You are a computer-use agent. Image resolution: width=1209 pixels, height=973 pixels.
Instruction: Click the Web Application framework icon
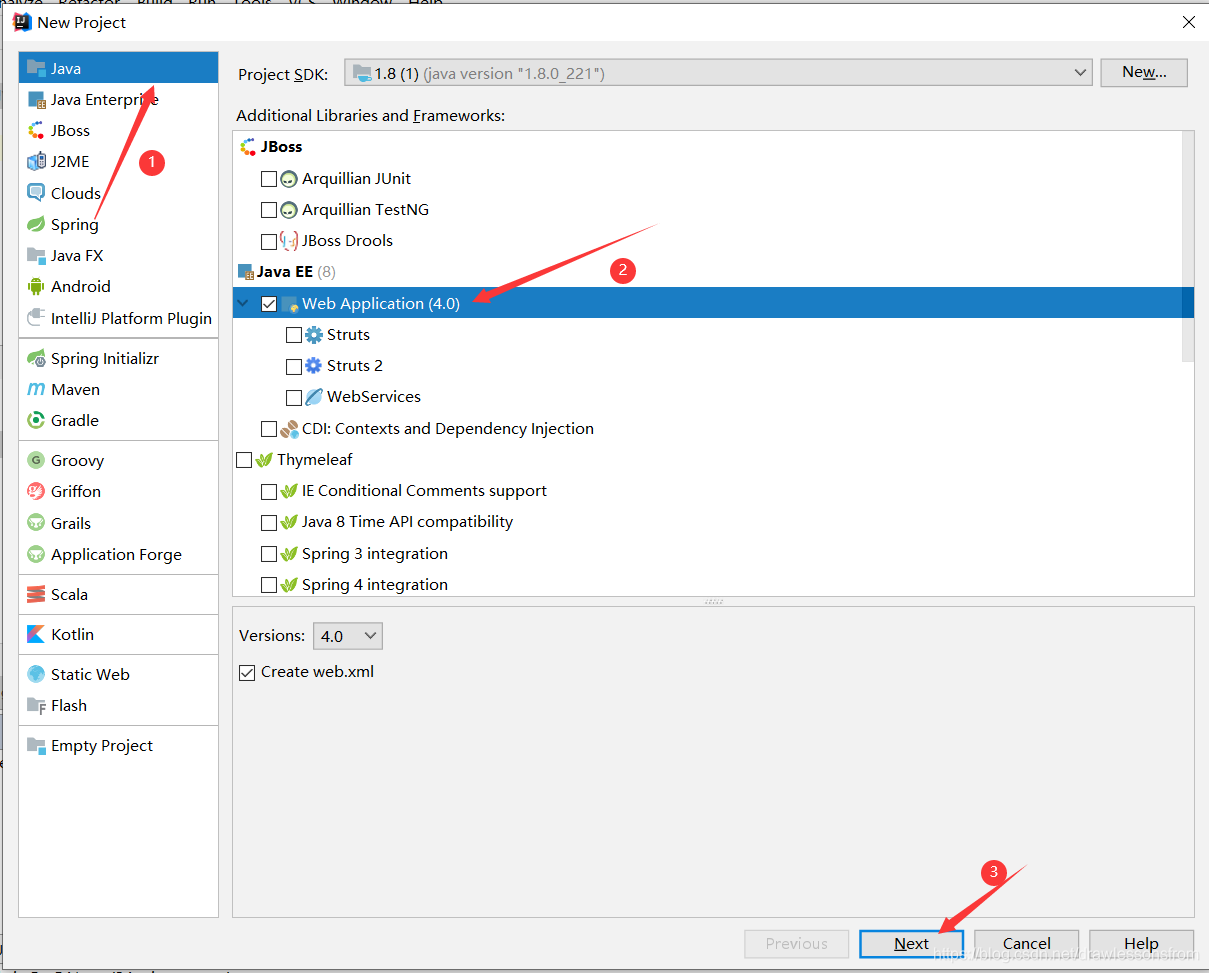pos(289,303)
